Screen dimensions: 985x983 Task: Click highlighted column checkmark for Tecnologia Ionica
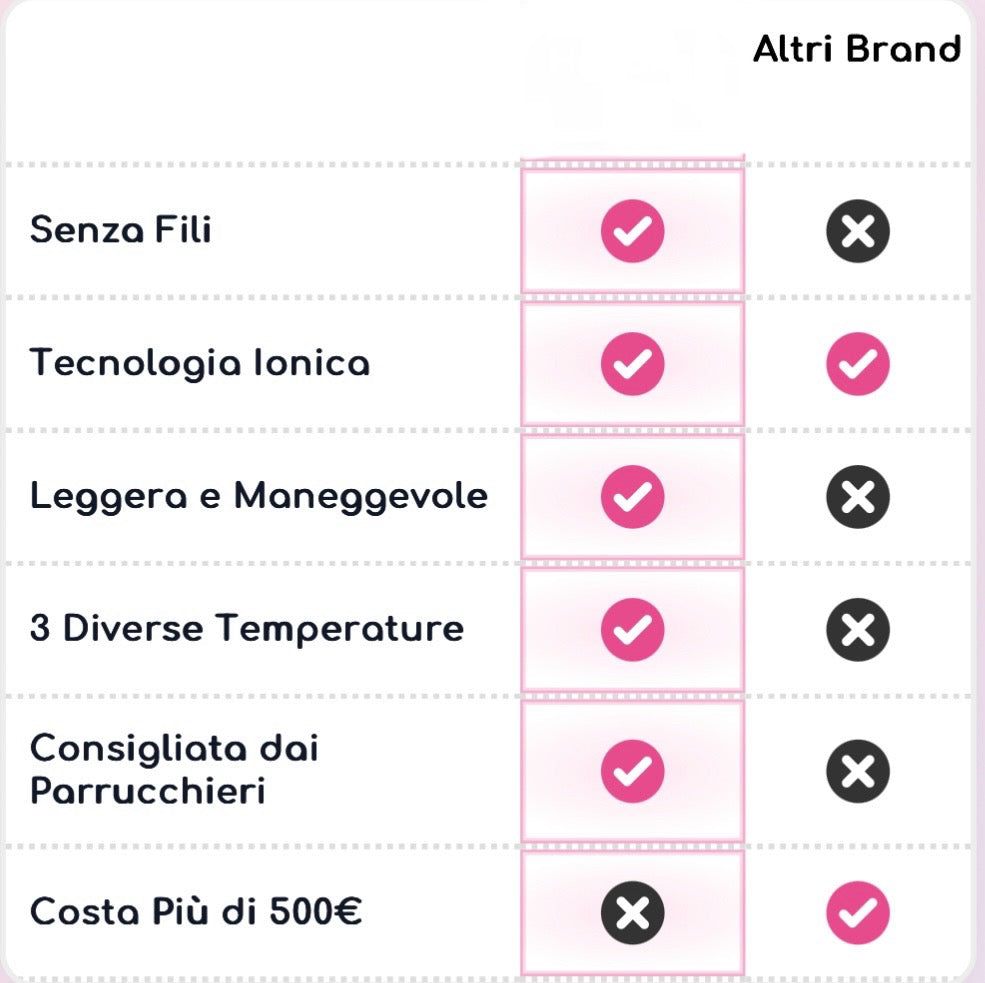632,363
